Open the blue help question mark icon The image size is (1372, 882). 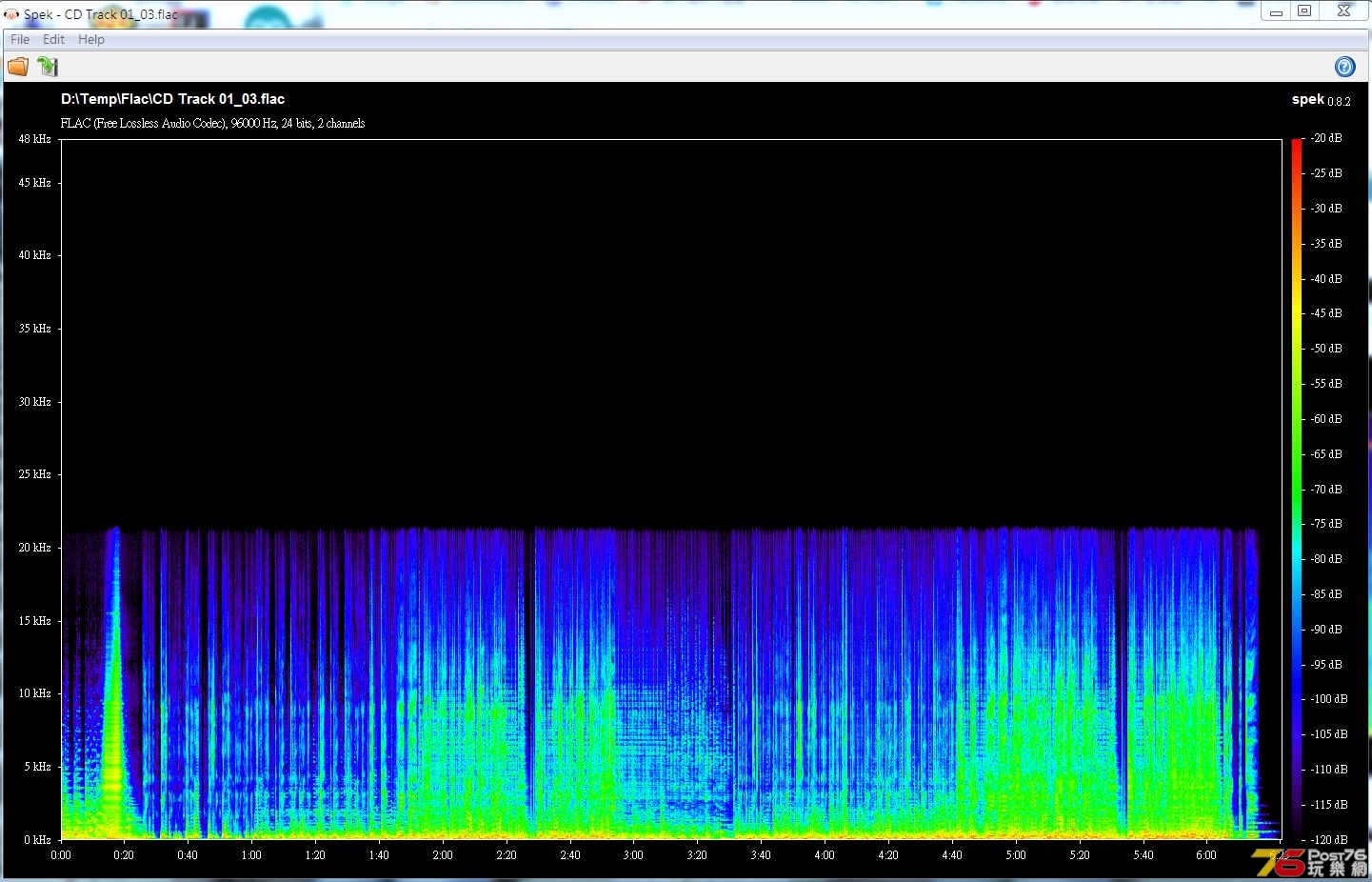tap(1344, 66)
